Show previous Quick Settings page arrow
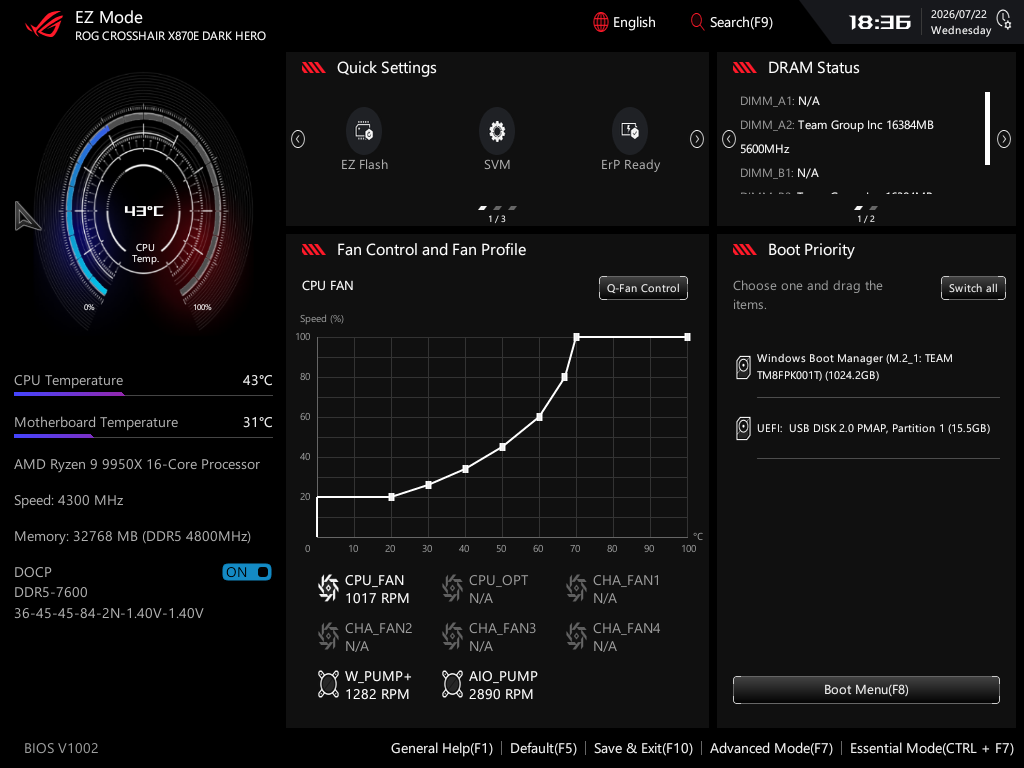 click(298, 139)
